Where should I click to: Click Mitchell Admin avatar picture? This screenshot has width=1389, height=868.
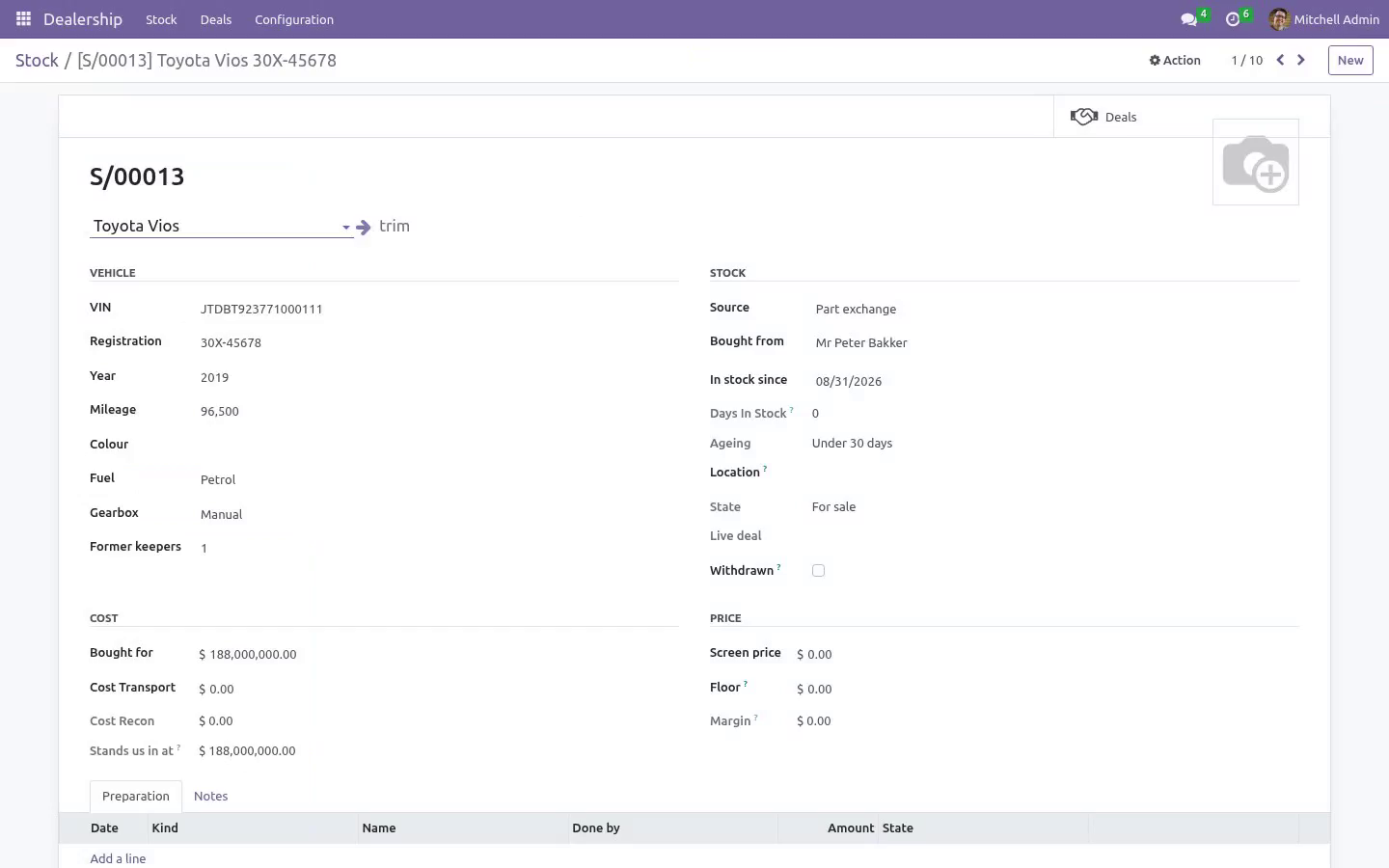click(x=1279, y=19)
